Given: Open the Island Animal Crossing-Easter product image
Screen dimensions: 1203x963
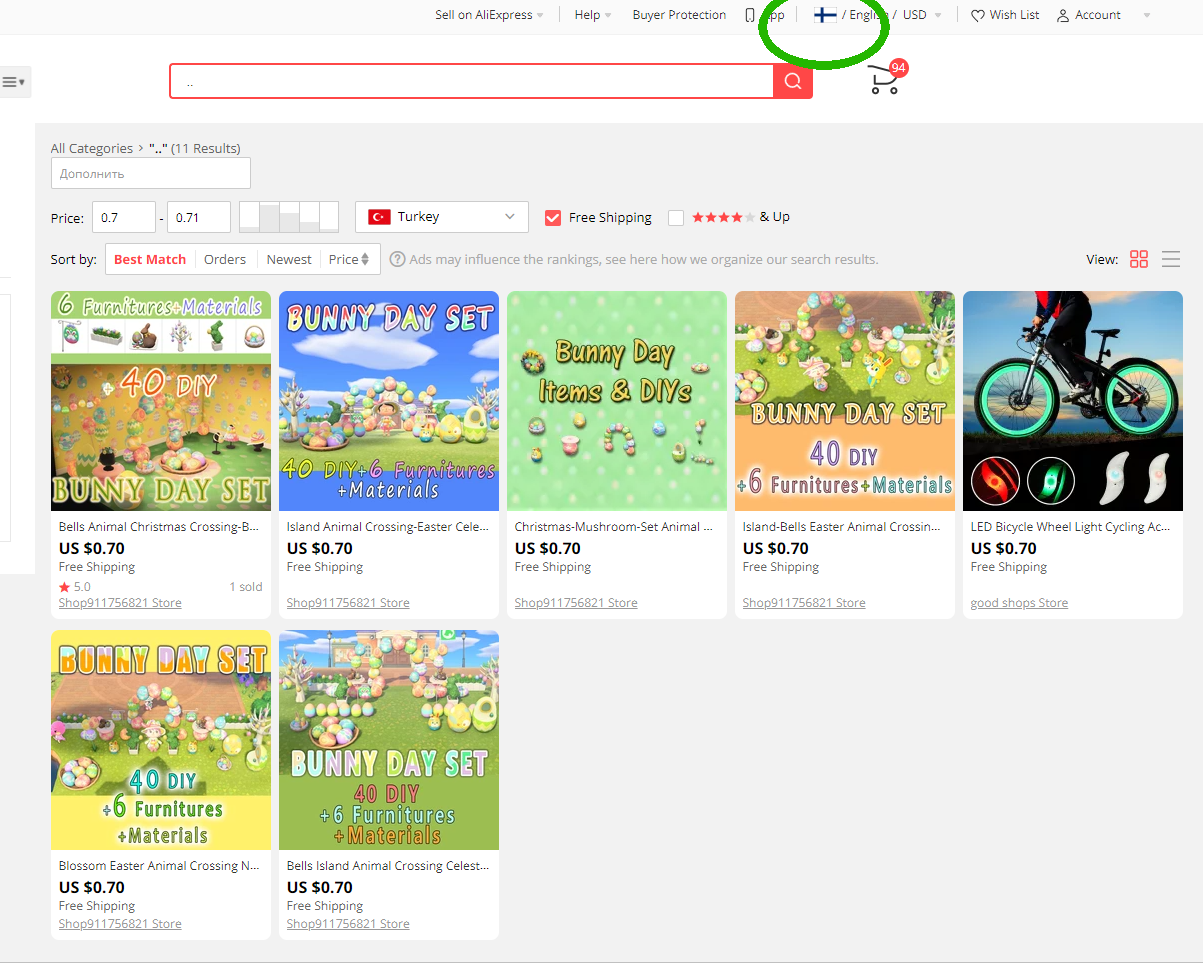Looking at the screenshot, I should tap(389, 401).
